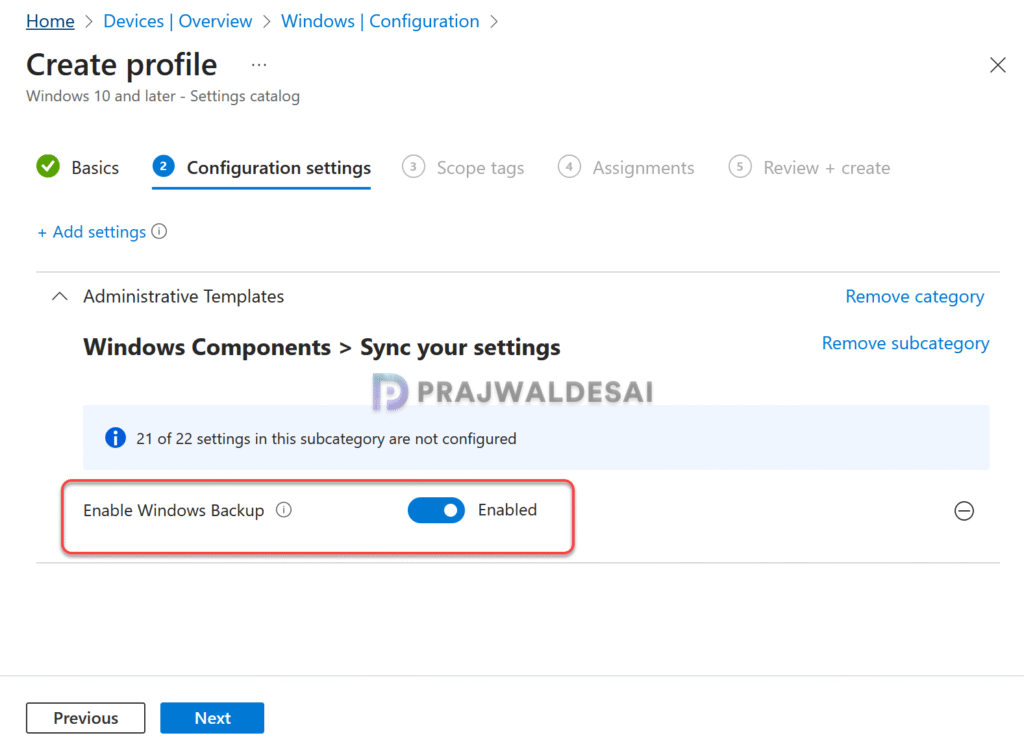Image resolution: width=1024 pixels, height=755 pixels.
Task: Click the '21 of 22 settings' message
Action: [327, 438]
